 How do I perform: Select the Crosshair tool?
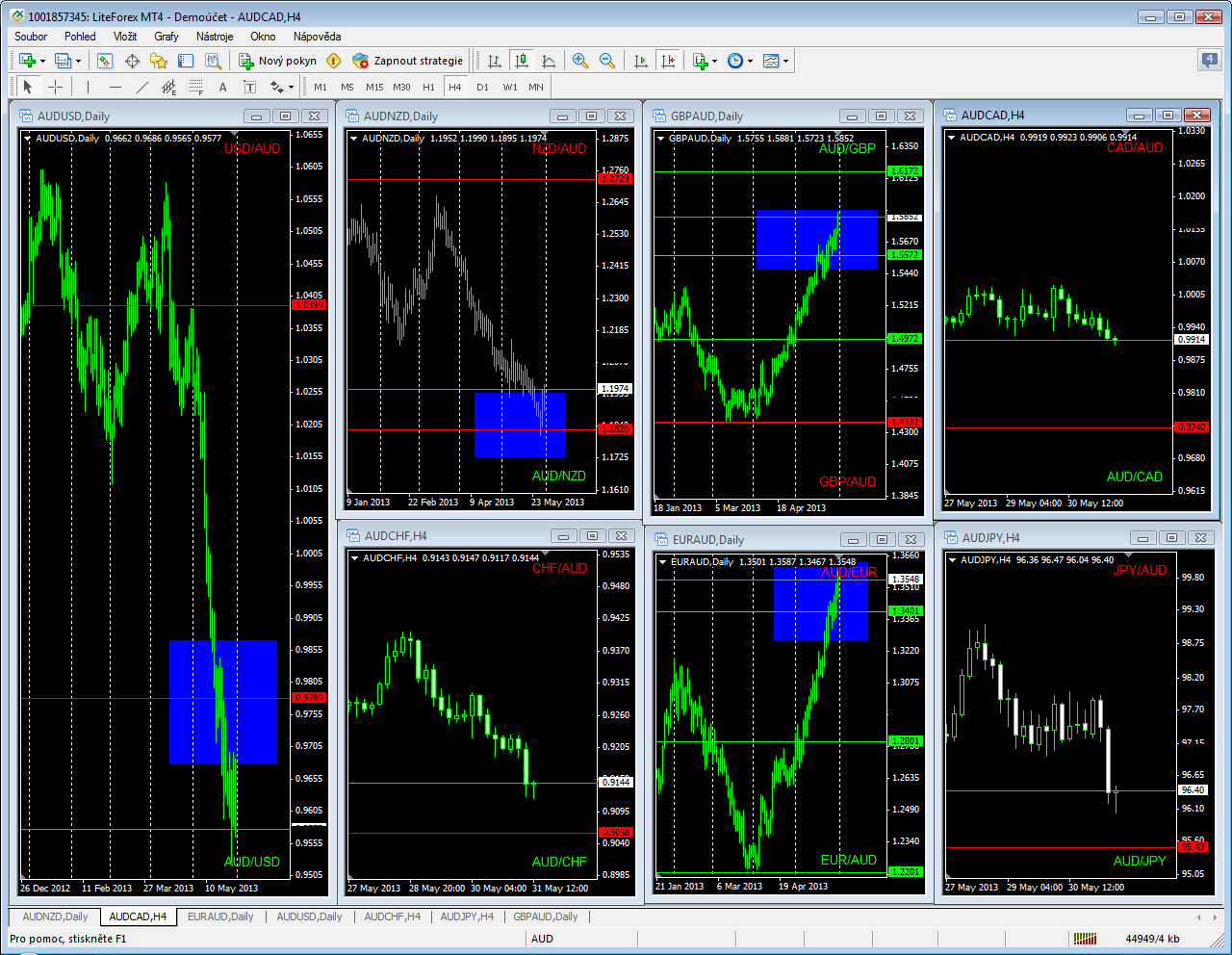pyautogui.click(x=56, y=87)
